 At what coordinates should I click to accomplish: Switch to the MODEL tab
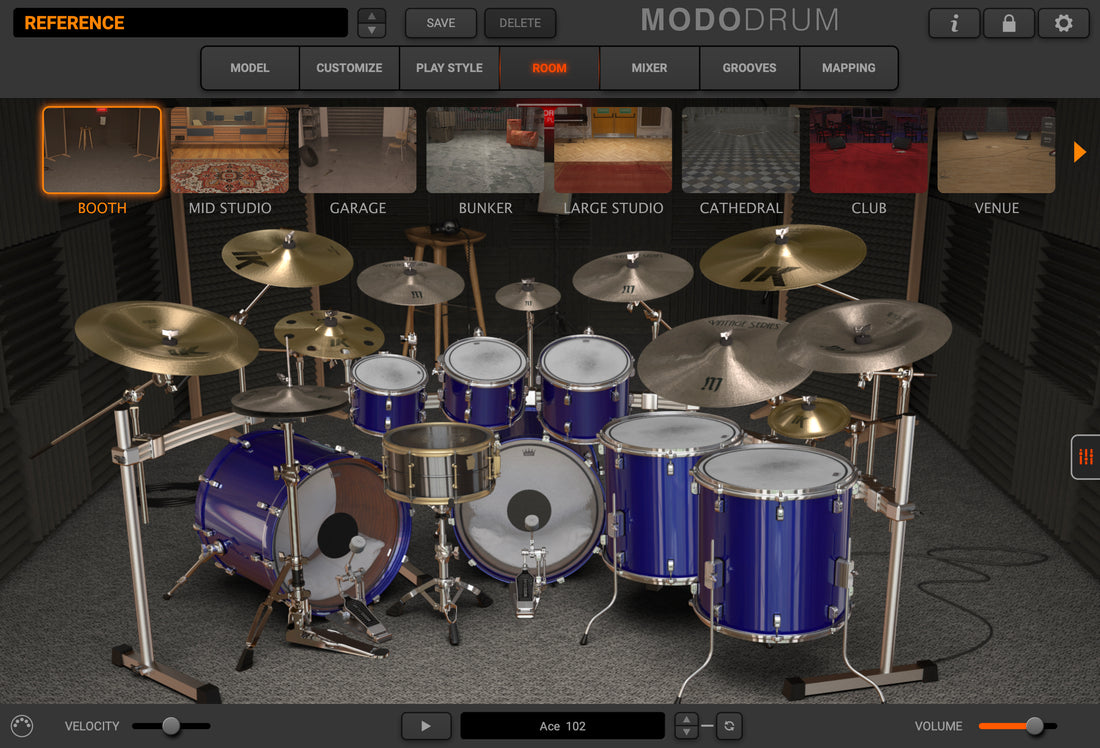coord(250,68)
